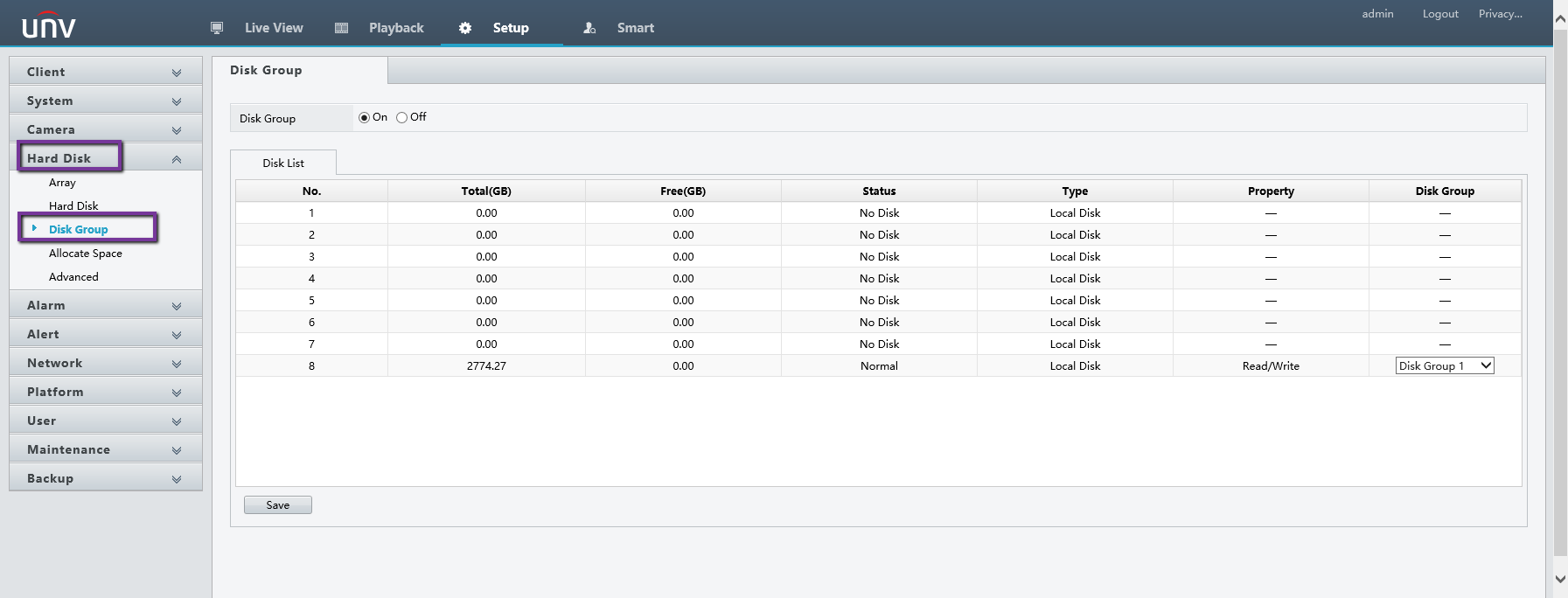Click the Playback film icon
This screenshot has width=1568, height=598.
point(342,28)
